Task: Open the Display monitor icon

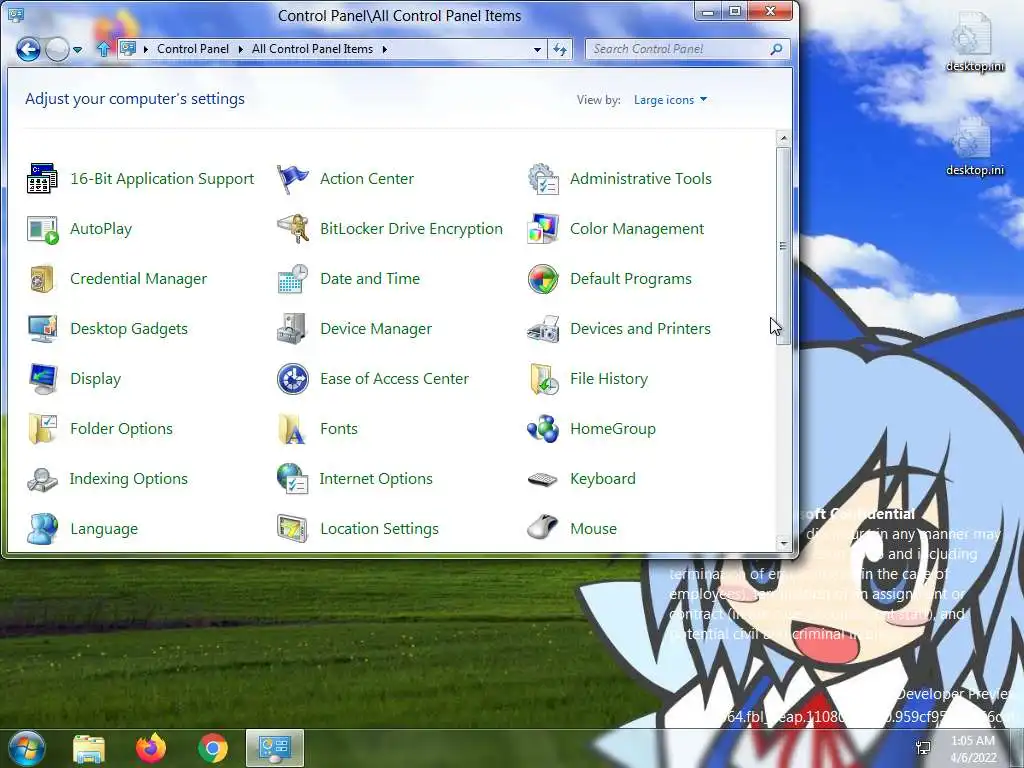Action: coord(42,379)
